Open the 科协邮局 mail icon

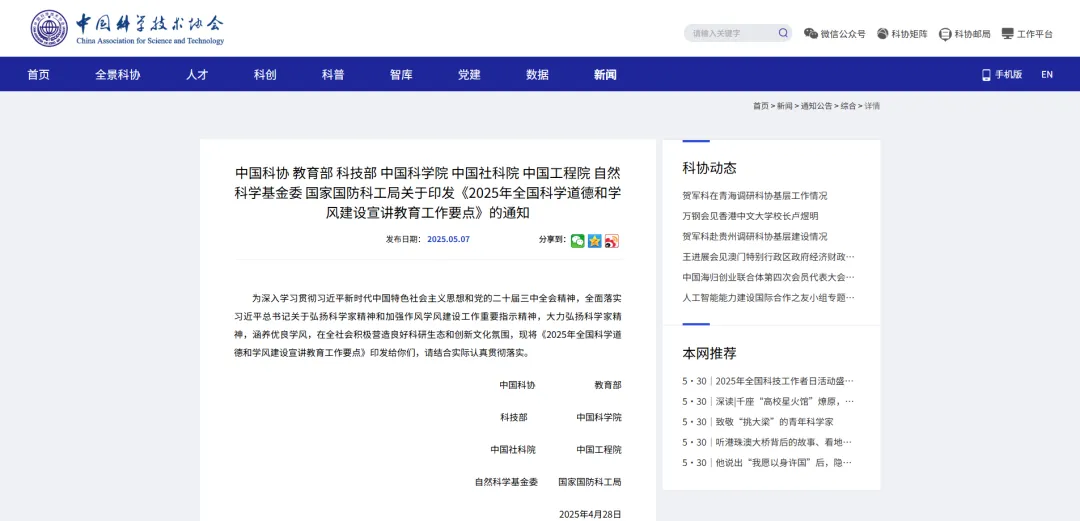pos(945,33)
